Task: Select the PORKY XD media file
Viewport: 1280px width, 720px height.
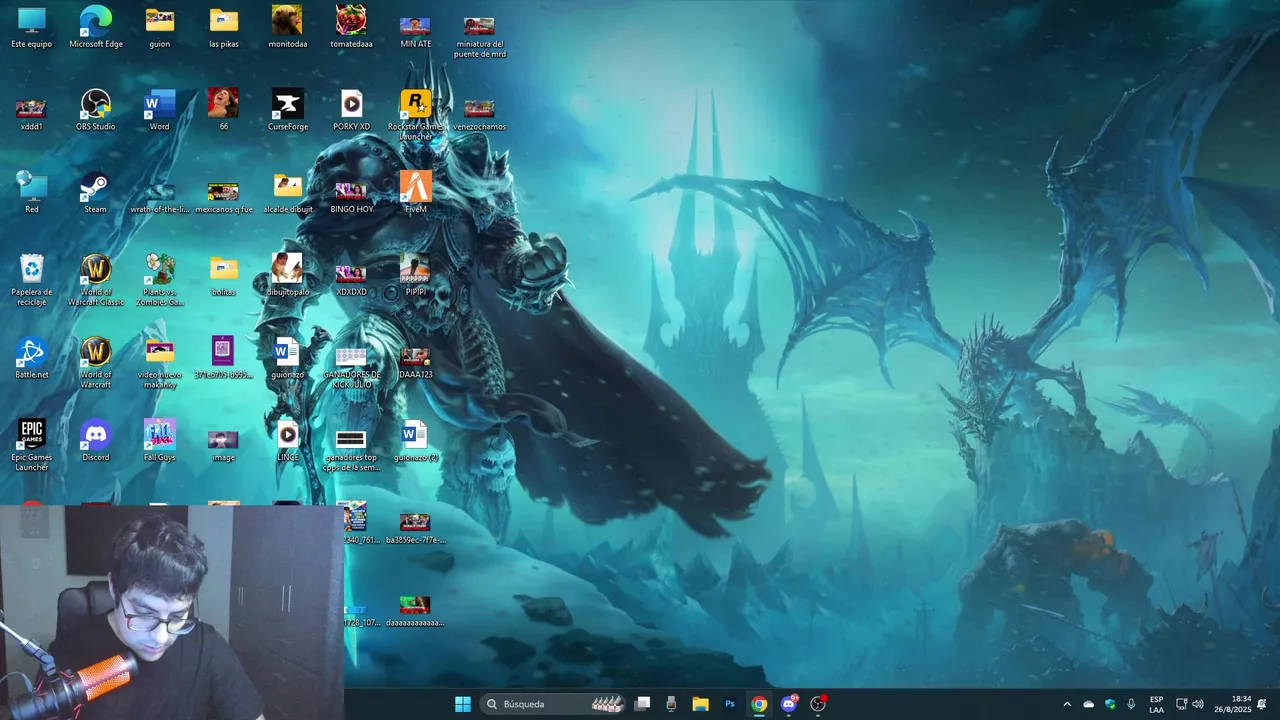Action: [x=352, y=110]
